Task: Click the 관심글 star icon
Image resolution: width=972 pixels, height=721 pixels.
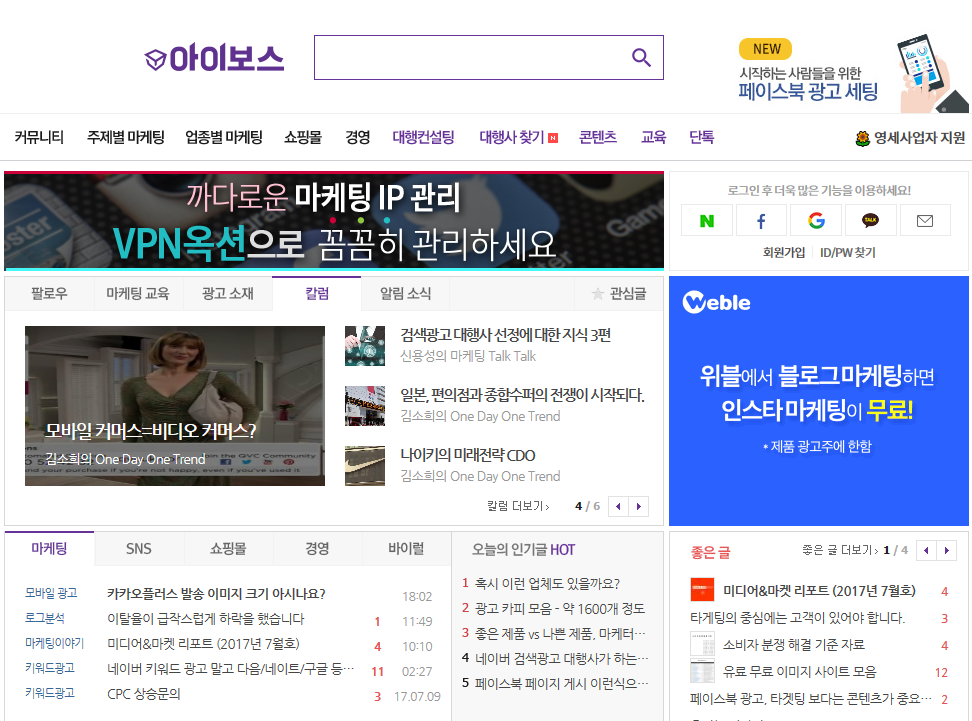Action: (x=598, y=294)
